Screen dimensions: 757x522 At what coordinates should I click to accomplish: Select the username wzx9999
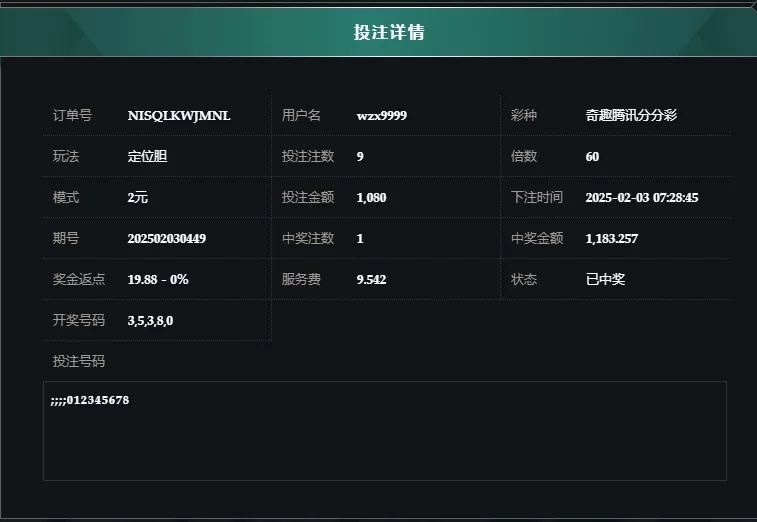click(381, 116)
